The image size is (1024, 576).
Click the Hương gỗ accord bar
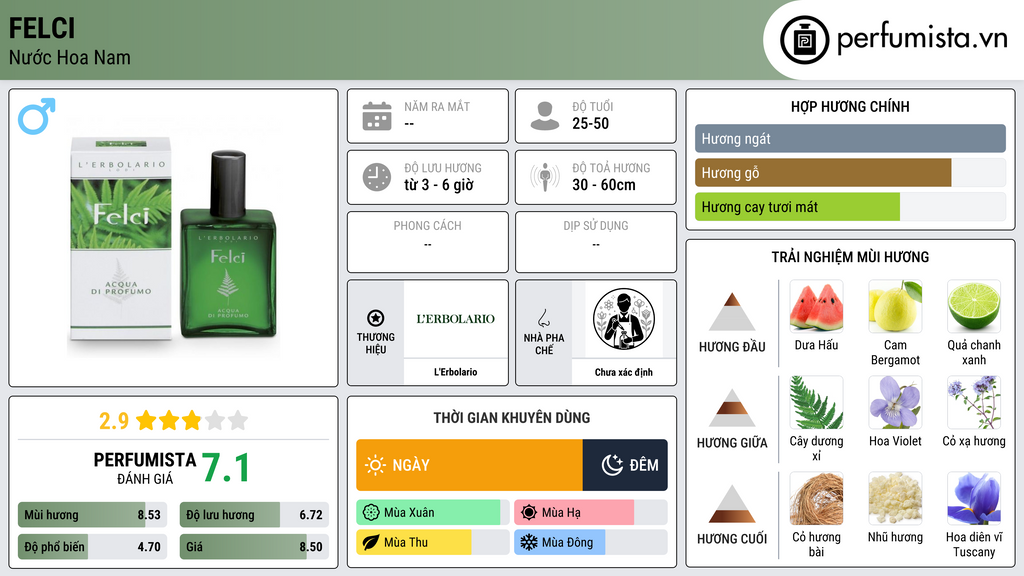point(850,173)
